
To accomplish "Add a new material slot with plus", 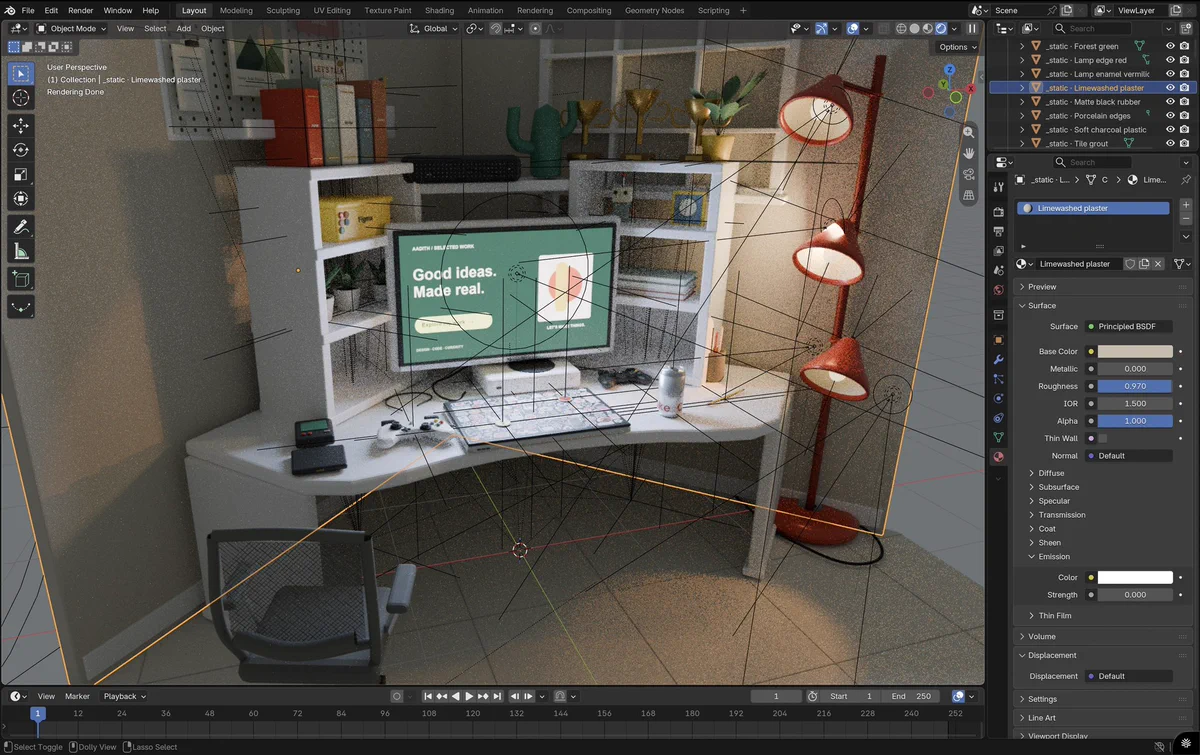I will [x=1186, y=205].
